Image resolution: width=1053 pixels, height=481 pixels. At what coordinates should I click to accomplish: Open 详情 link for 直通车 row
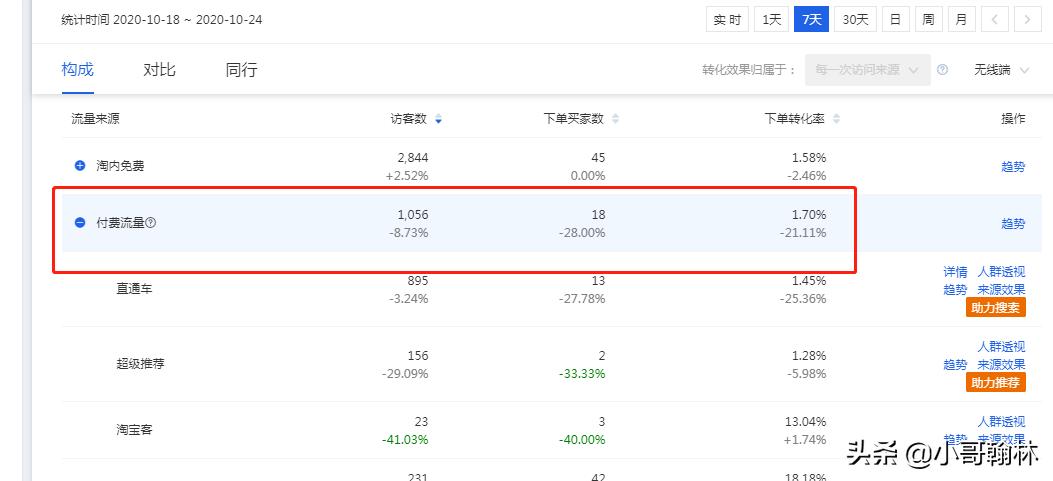[956, 272]
